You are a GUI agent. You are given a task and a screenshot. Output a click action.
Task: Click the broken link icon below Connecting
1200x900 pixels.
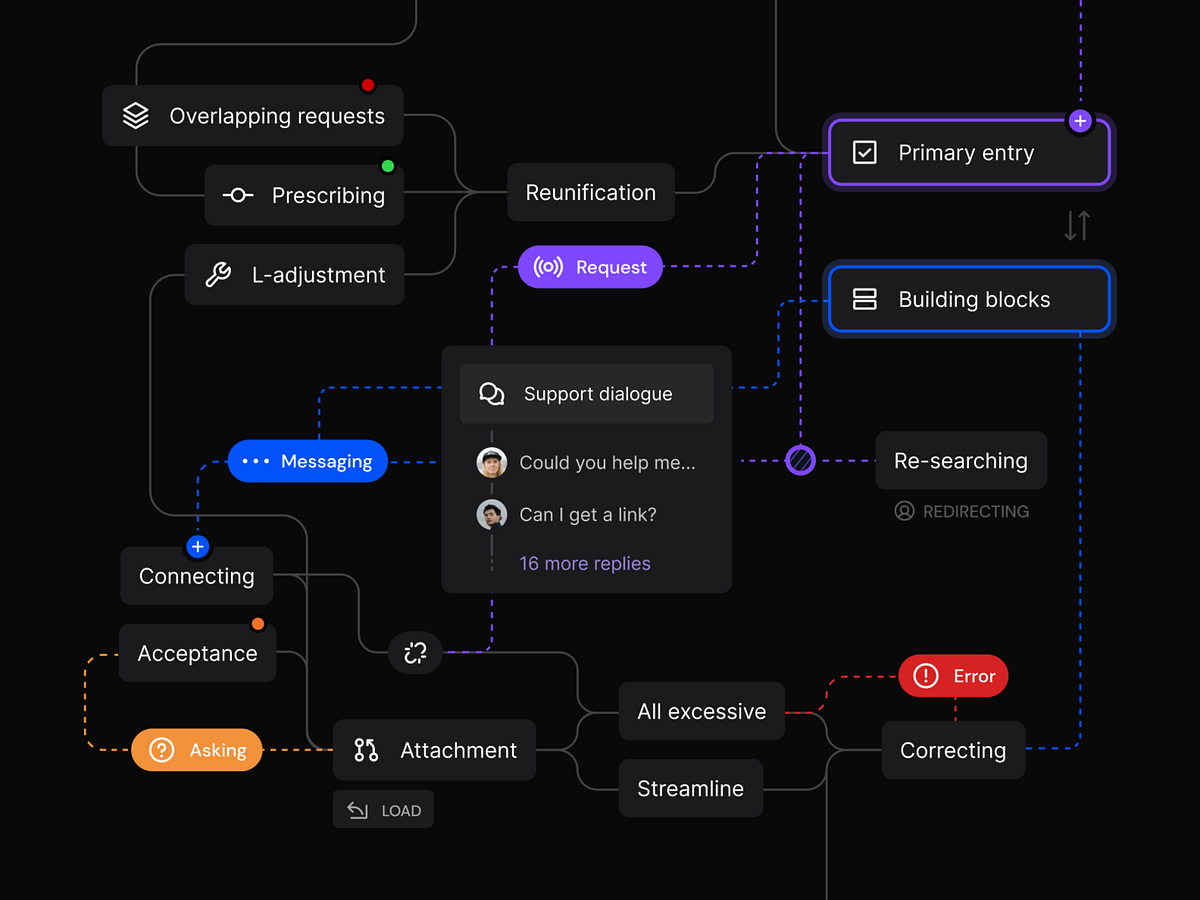coord(415,652)
